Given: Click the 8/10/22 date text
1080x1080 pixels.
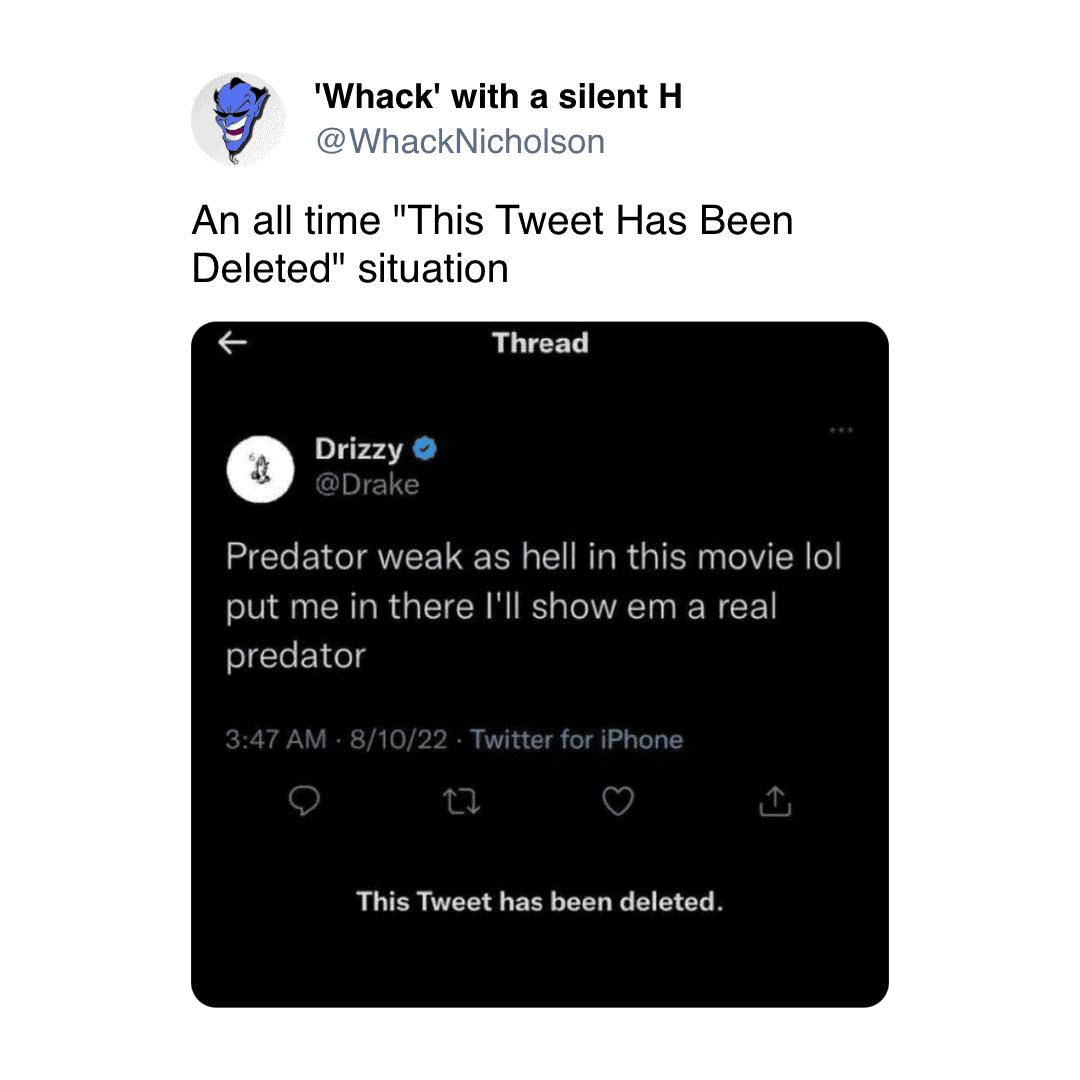Looking at the screenshot, I should 399,739.
